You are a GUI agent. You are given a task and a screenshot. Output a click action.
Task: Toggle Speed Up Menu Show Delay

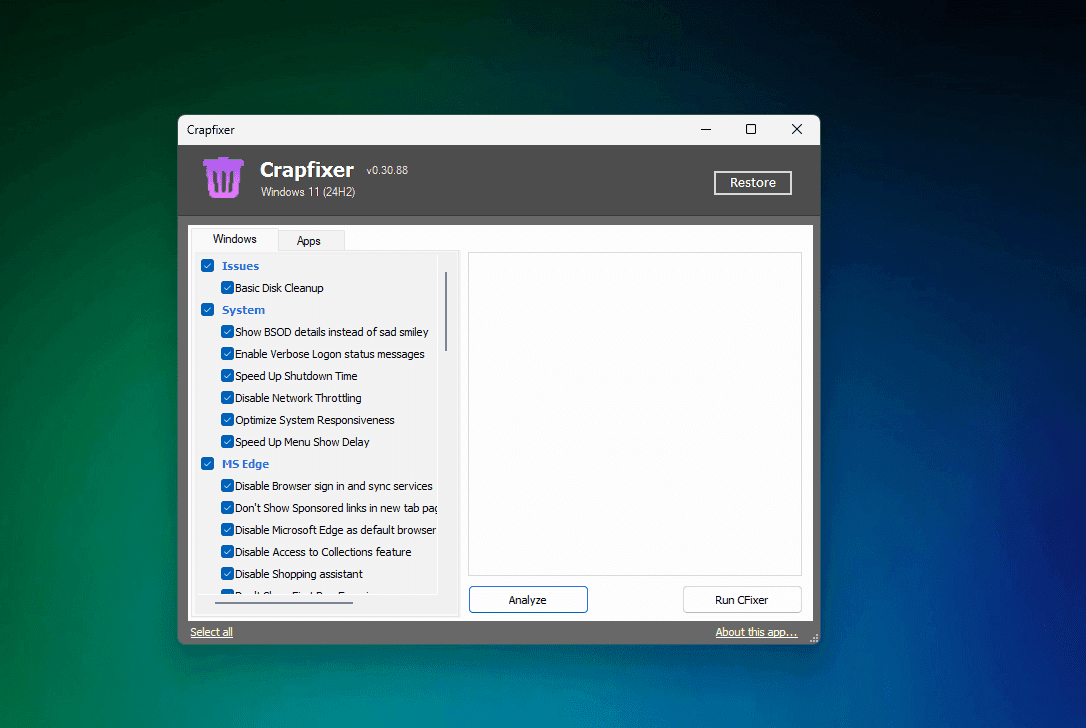tap(227, 441)
